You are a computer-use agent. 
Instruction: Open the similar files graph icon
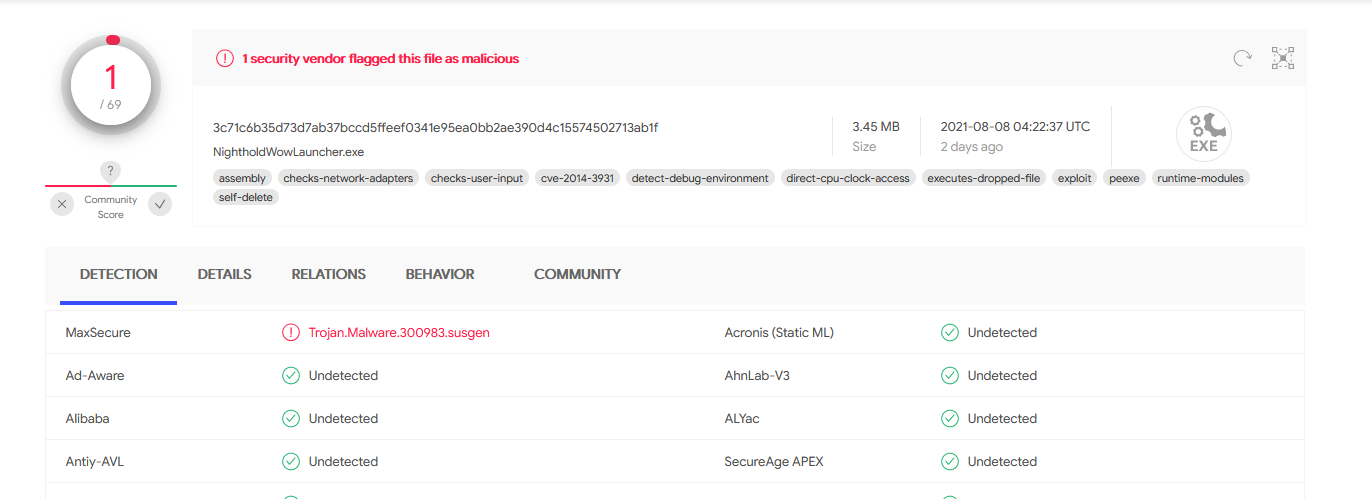[x=1282, y=58]
